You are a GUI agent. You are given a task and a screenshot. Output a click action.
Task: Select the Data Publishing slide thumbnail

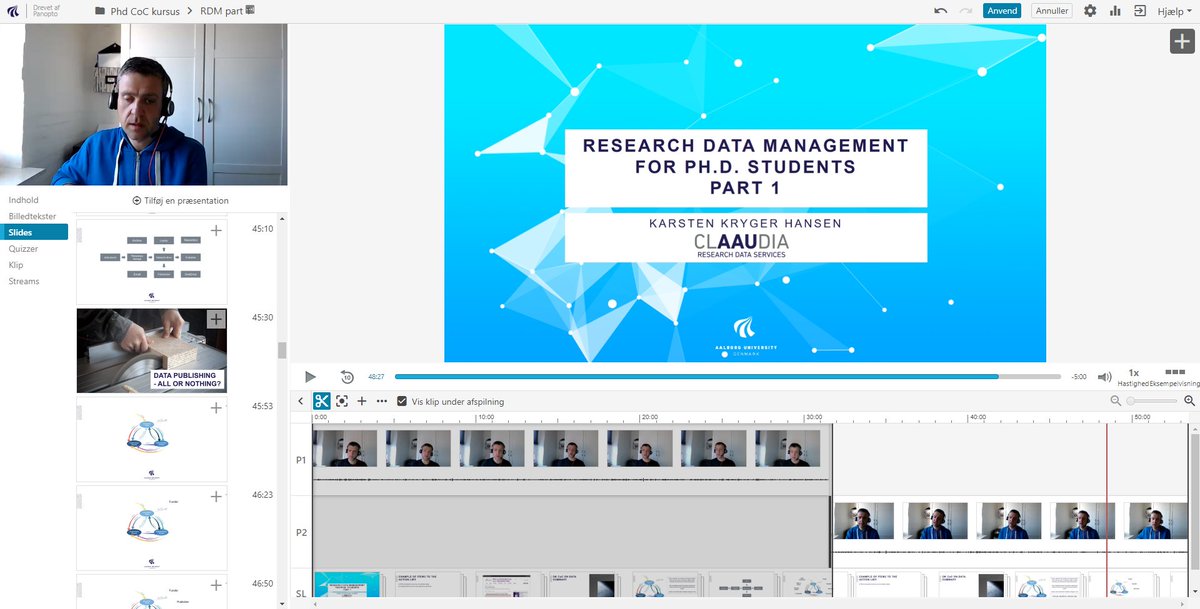coord(152,350)
